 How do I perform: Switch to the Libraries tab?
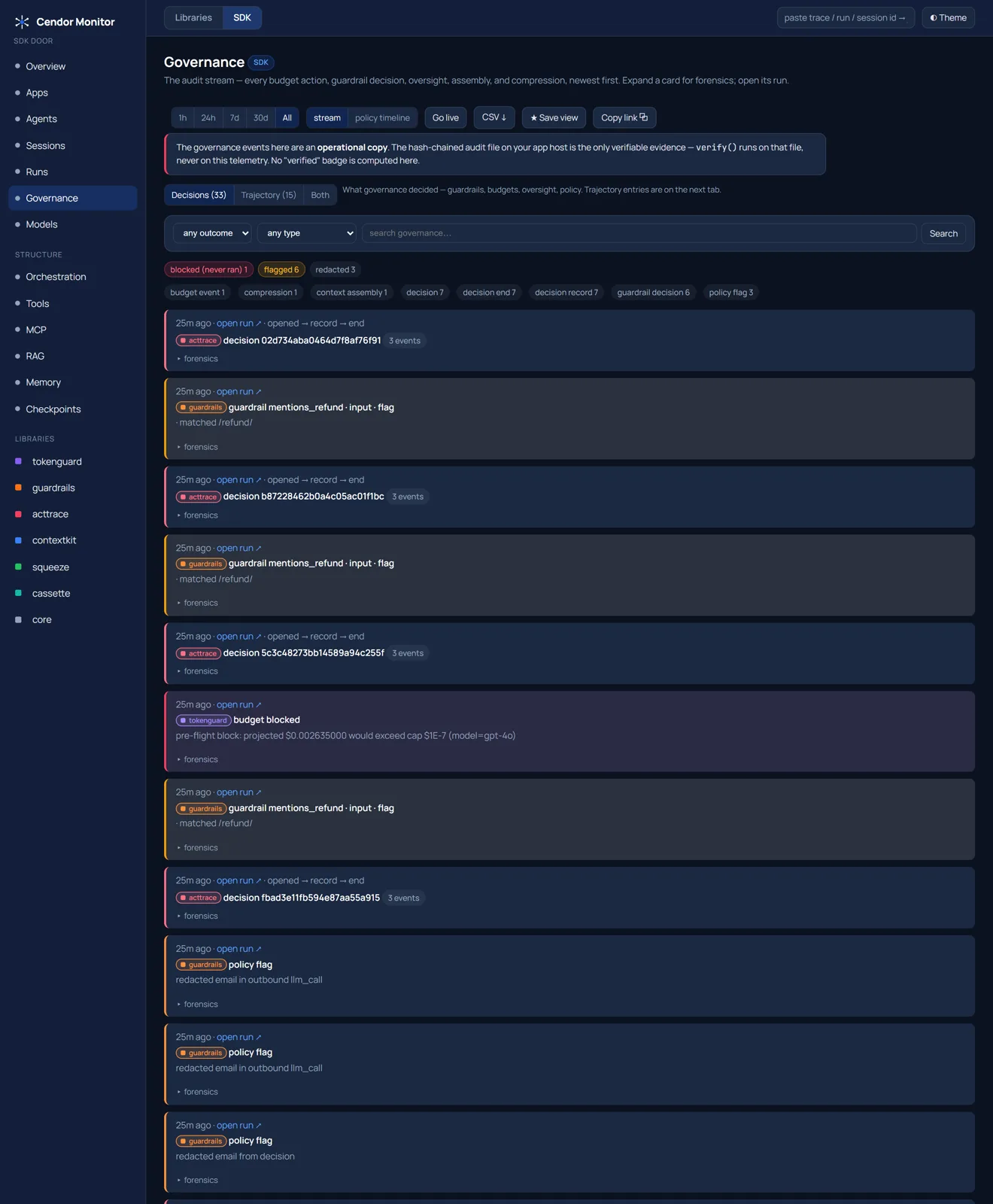193,17
